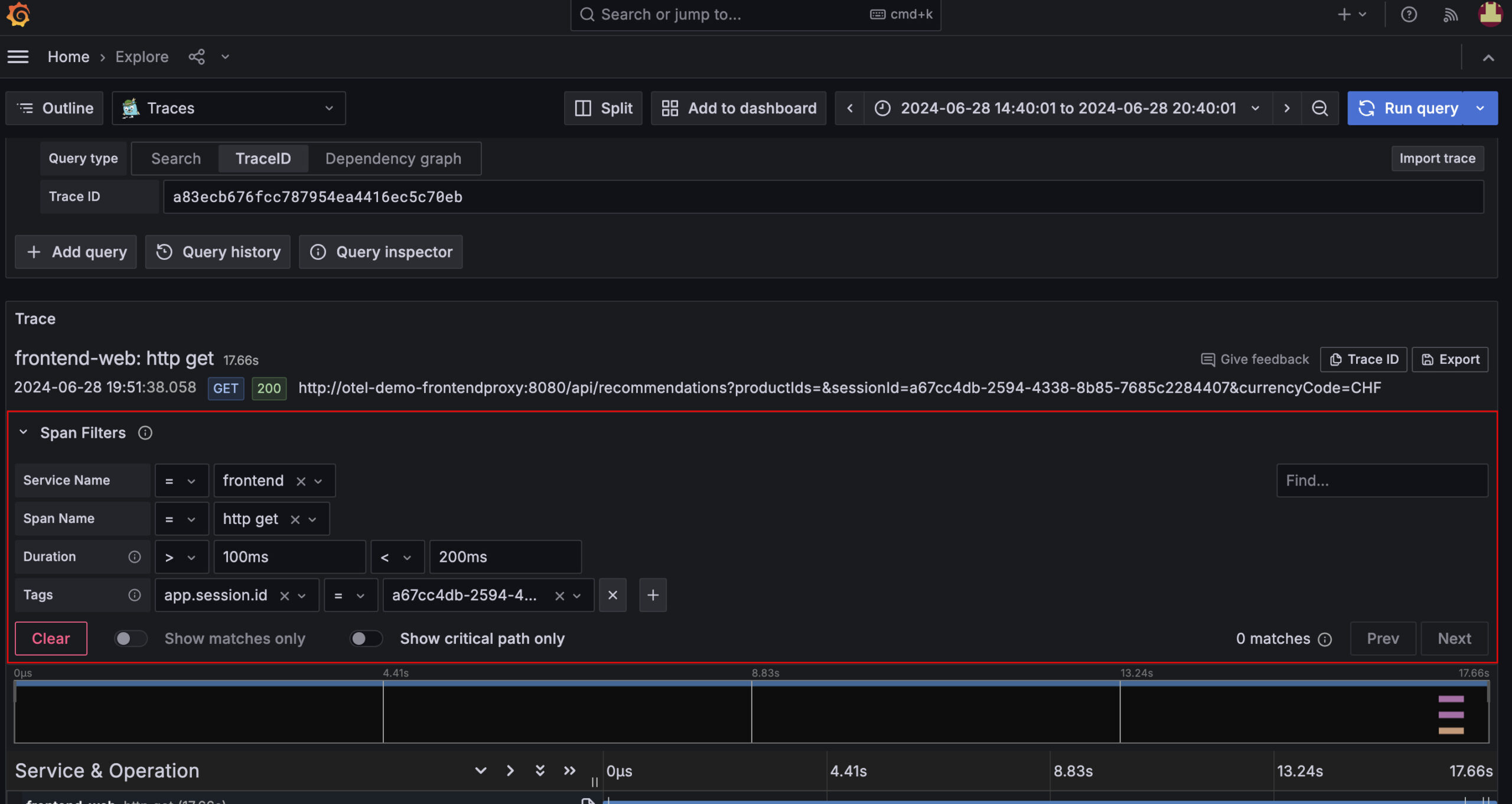The height and width of the screenshot is (804, 1512).
Task: Zoom out the time range
Action: [x=1319, y=108]
